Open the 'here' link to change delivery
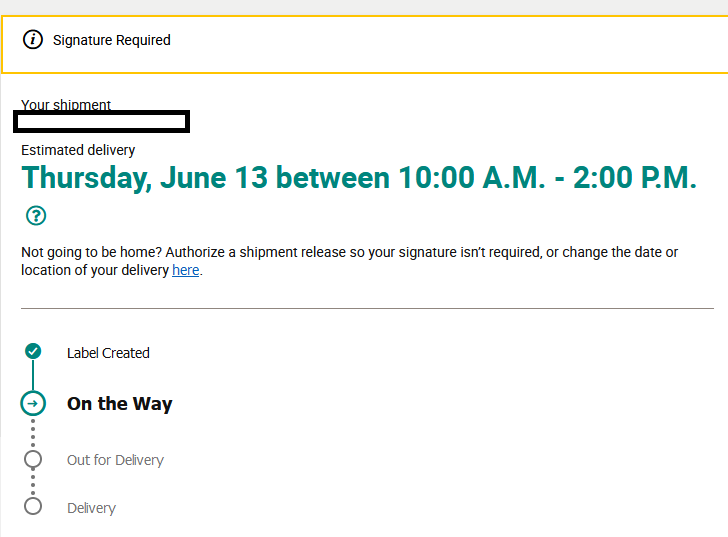 coord(186,270)
